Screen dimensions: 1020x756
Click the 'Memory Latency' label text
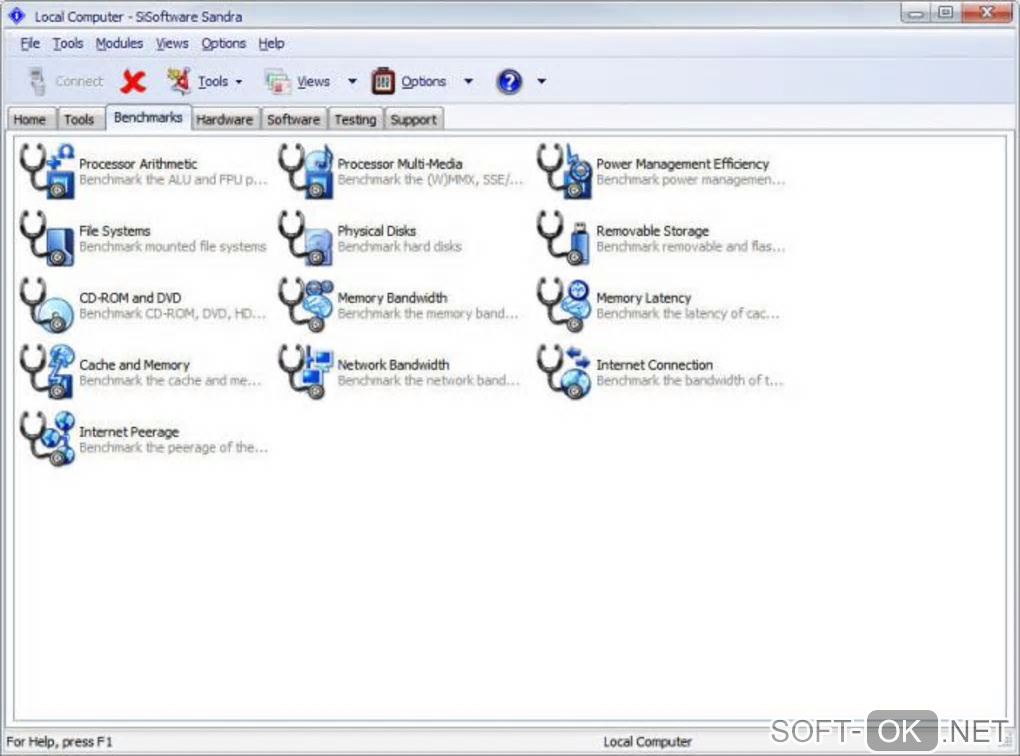click(x=643, y=298)
